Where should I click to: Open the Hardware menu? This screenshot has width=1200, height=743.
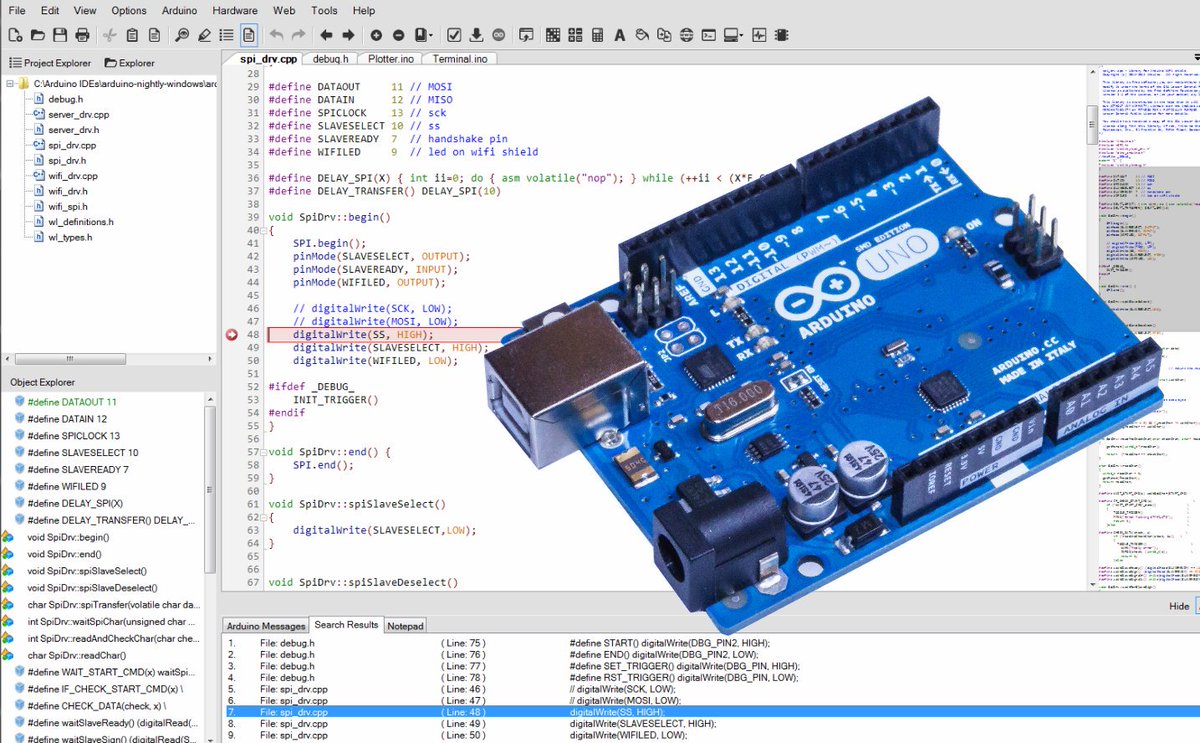click(234, 10)
